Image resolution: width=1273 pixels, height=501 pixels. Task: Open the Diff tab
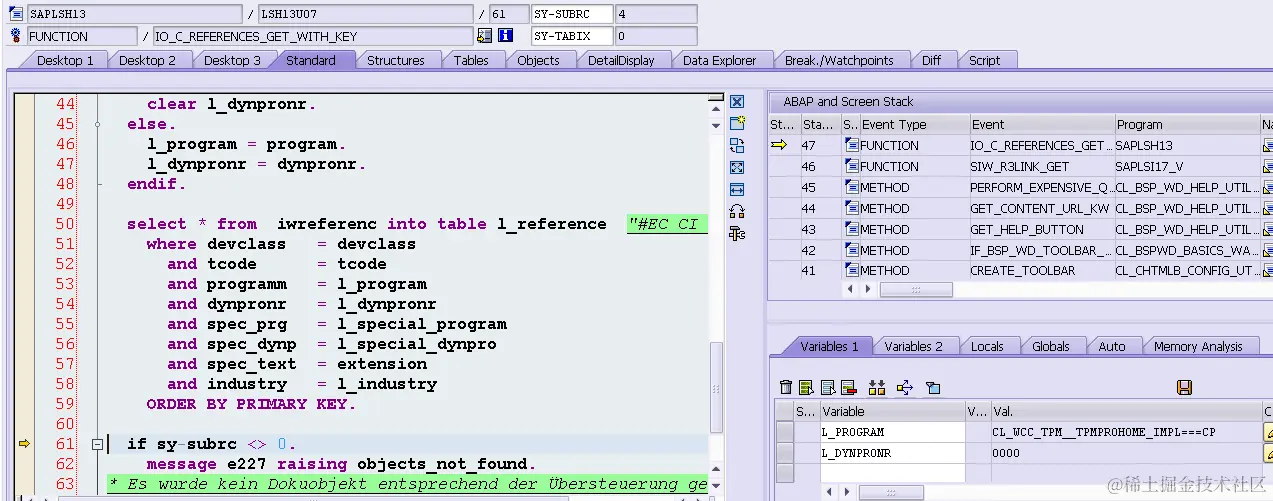click(x=931, y=60)
